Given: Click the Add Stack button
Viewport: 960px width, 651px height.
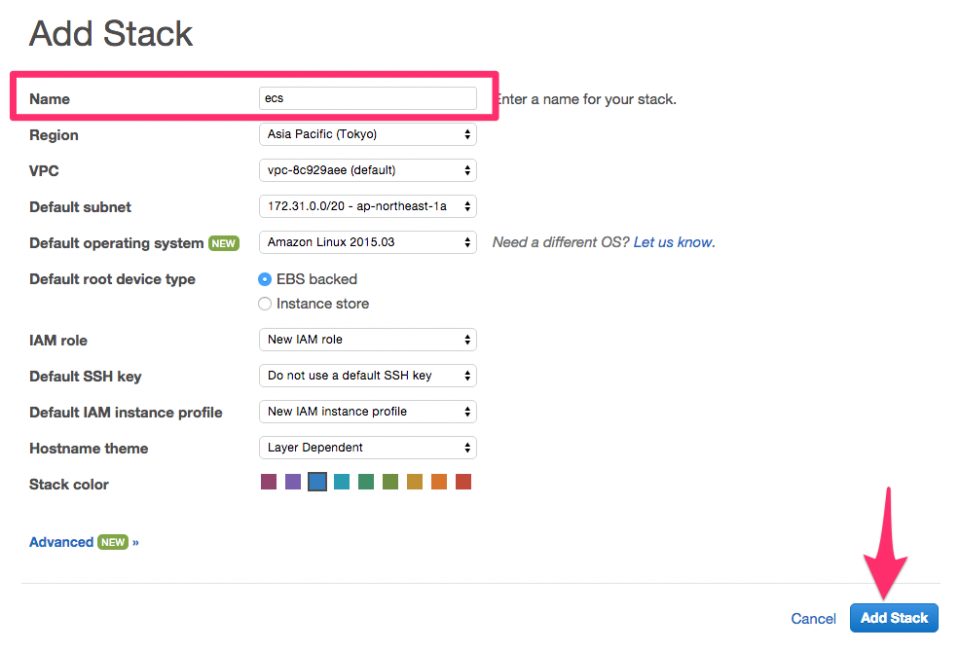Looking at the screenshot, I should tap(893, 618).
